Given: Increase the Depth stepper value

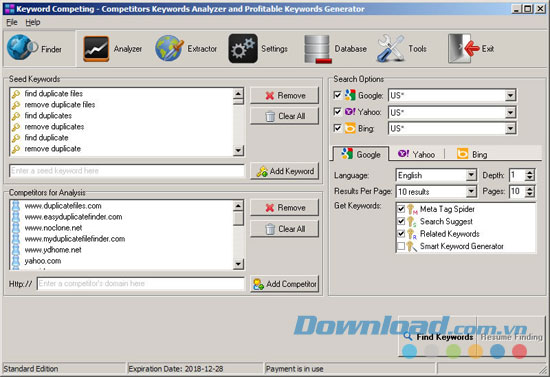Looking at the screenshot, I should 530,172.
